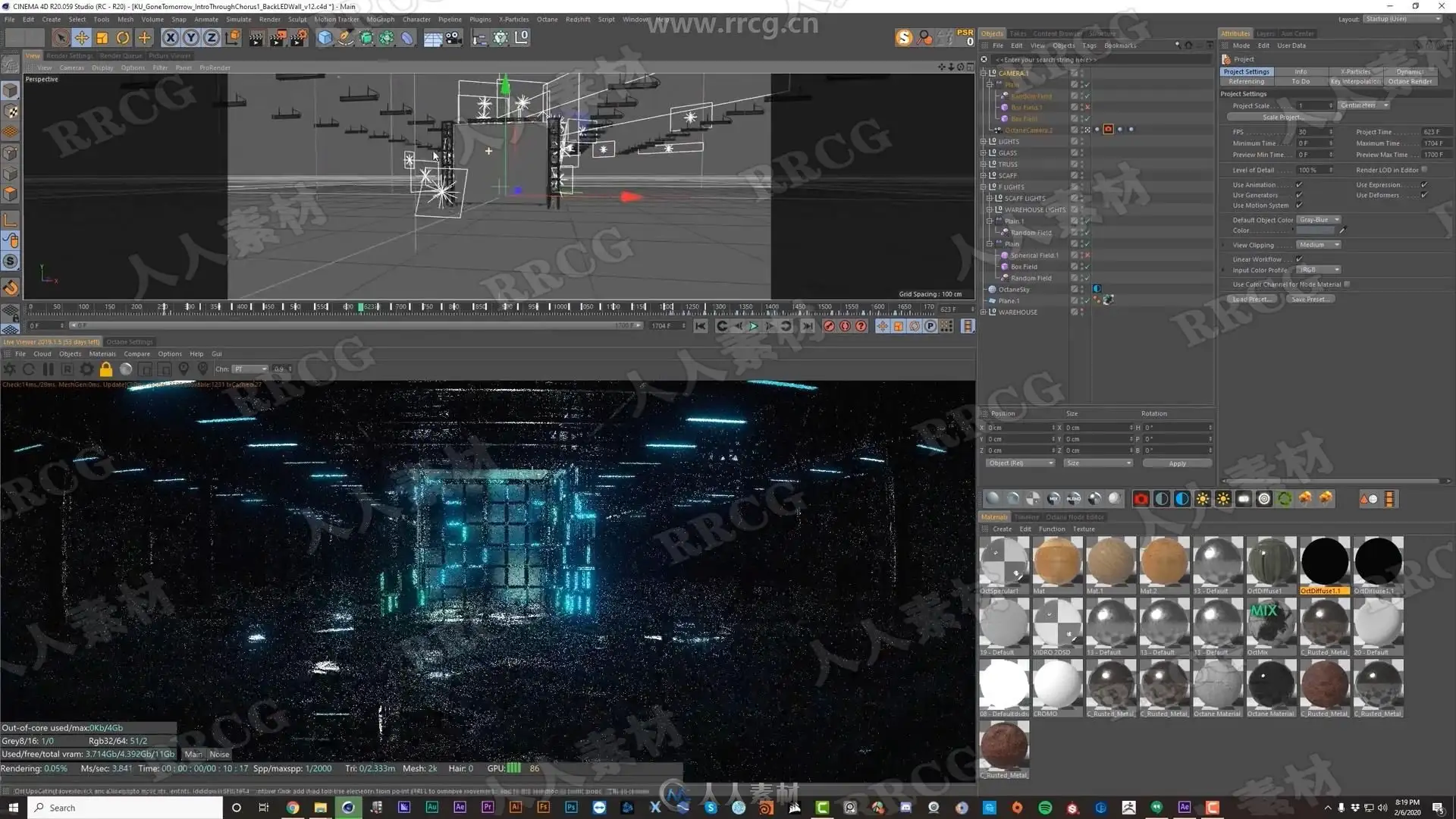Image resolution: width=1456 pixels, height=819 pixels.
Task: Disable the Linear Workflow checkbox
Action: click(1299, 259)
